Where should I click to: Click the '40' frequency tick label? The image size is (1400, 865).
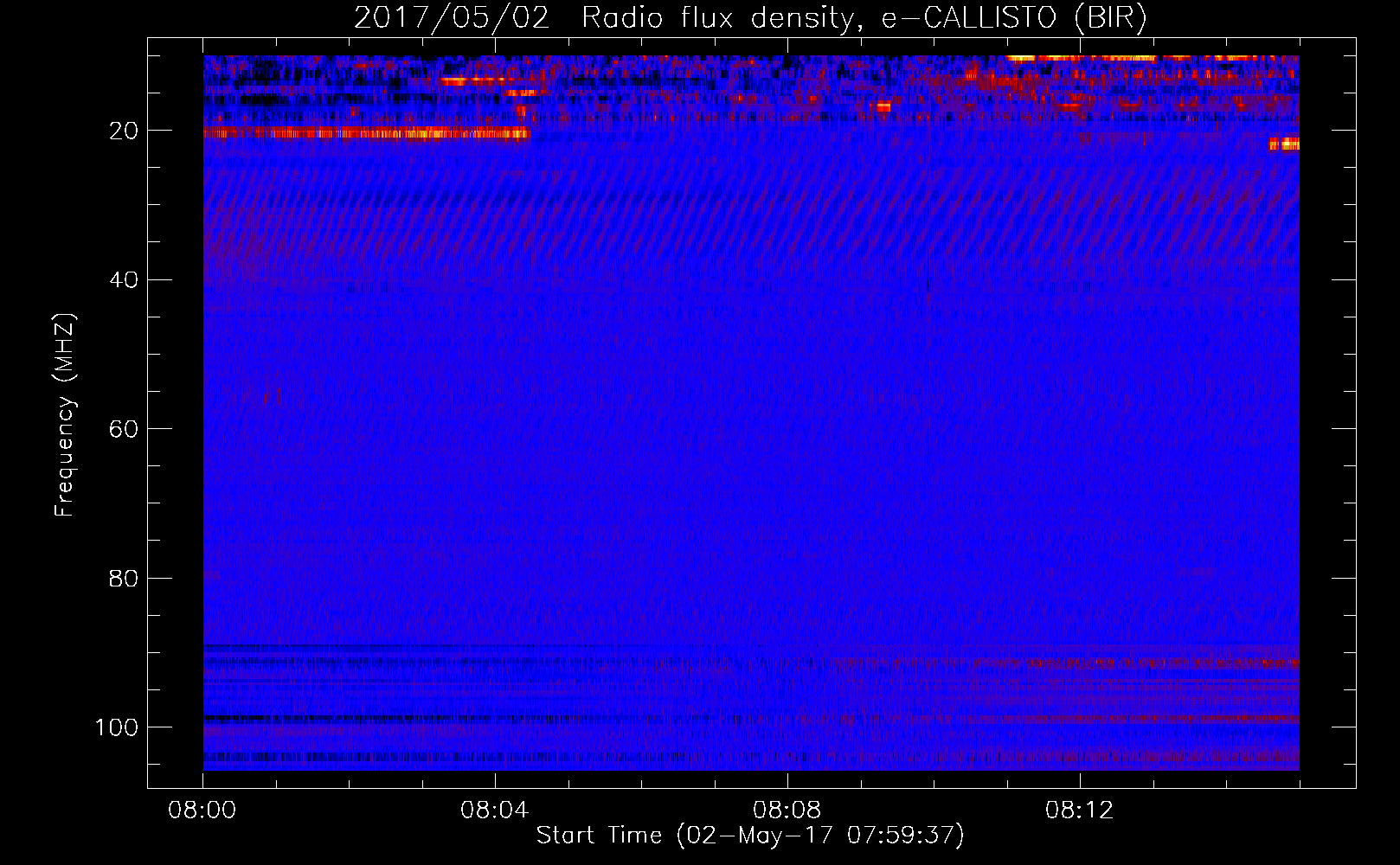124,280
